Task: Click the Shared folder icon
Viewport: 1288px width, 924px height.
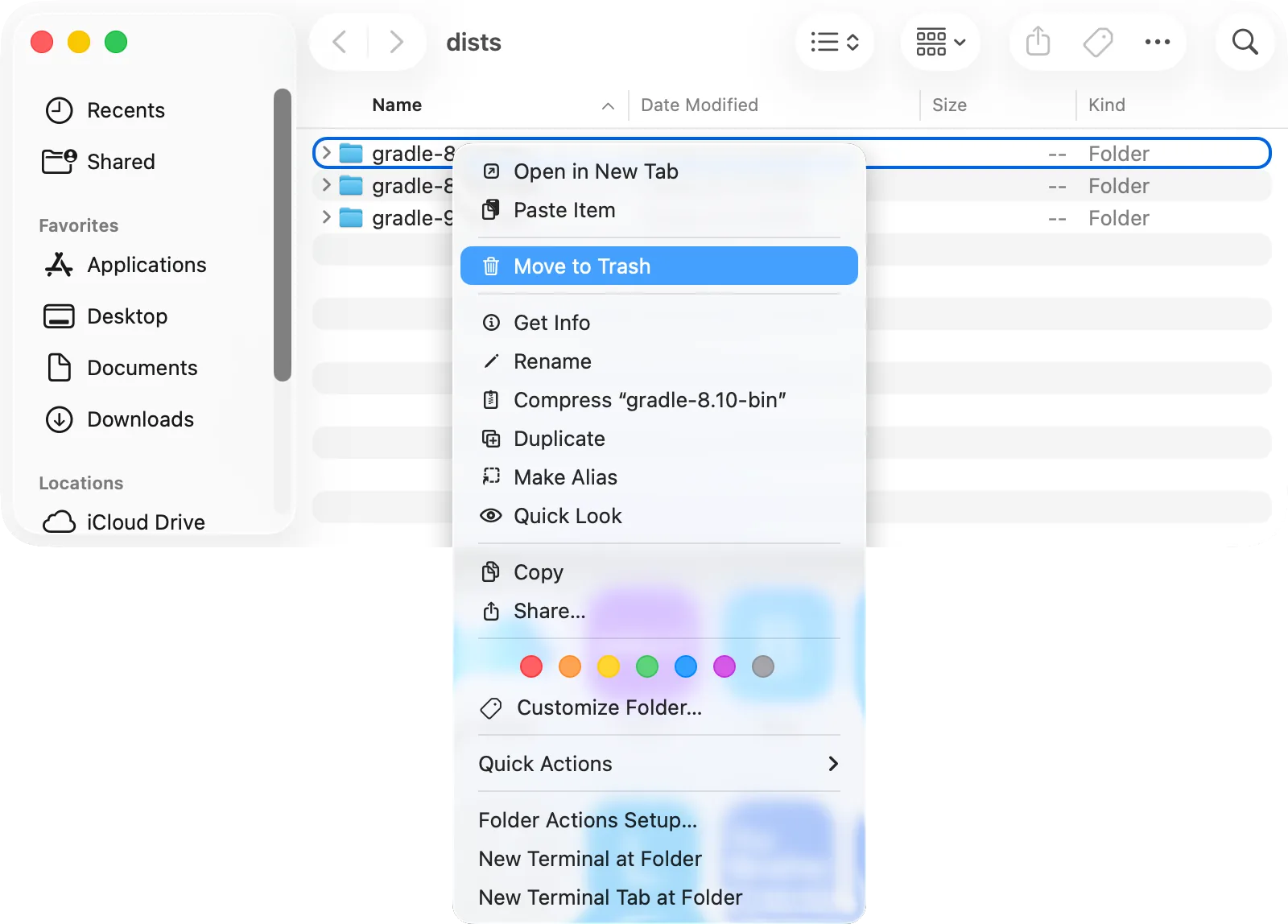Action: point(59,161)
